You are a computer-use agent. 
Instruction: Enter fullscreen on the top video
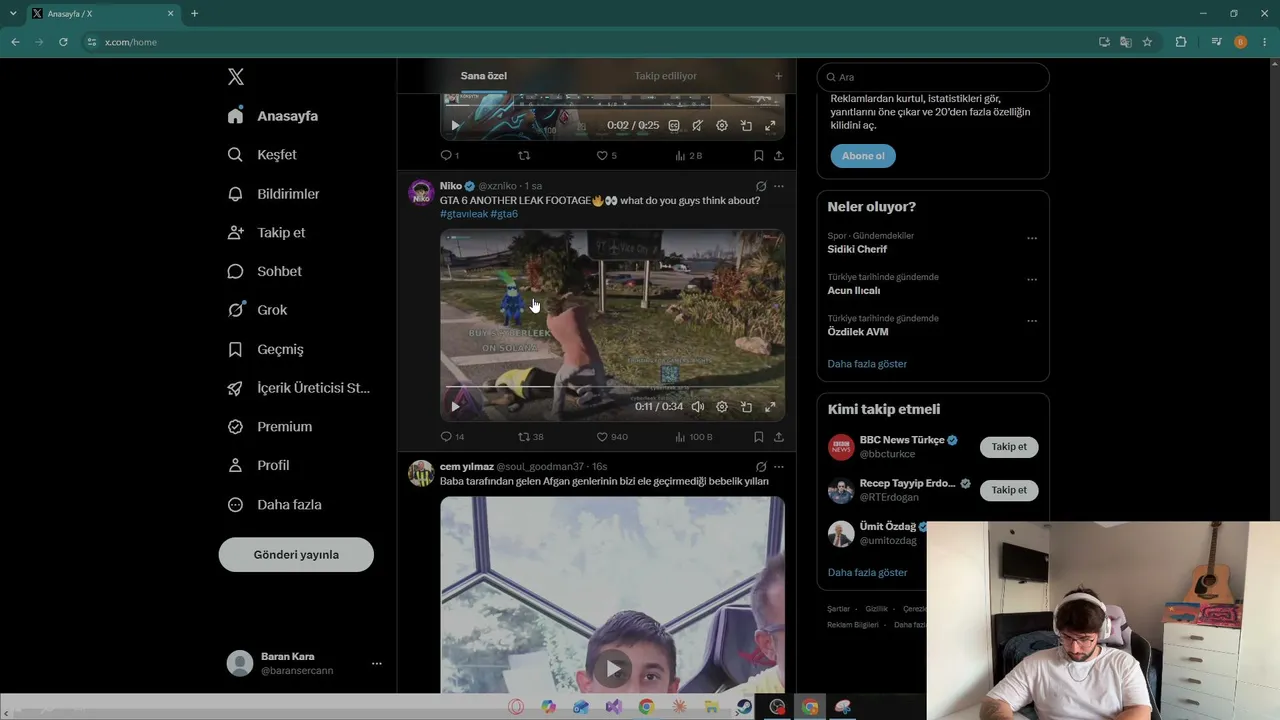pos(770,126)
